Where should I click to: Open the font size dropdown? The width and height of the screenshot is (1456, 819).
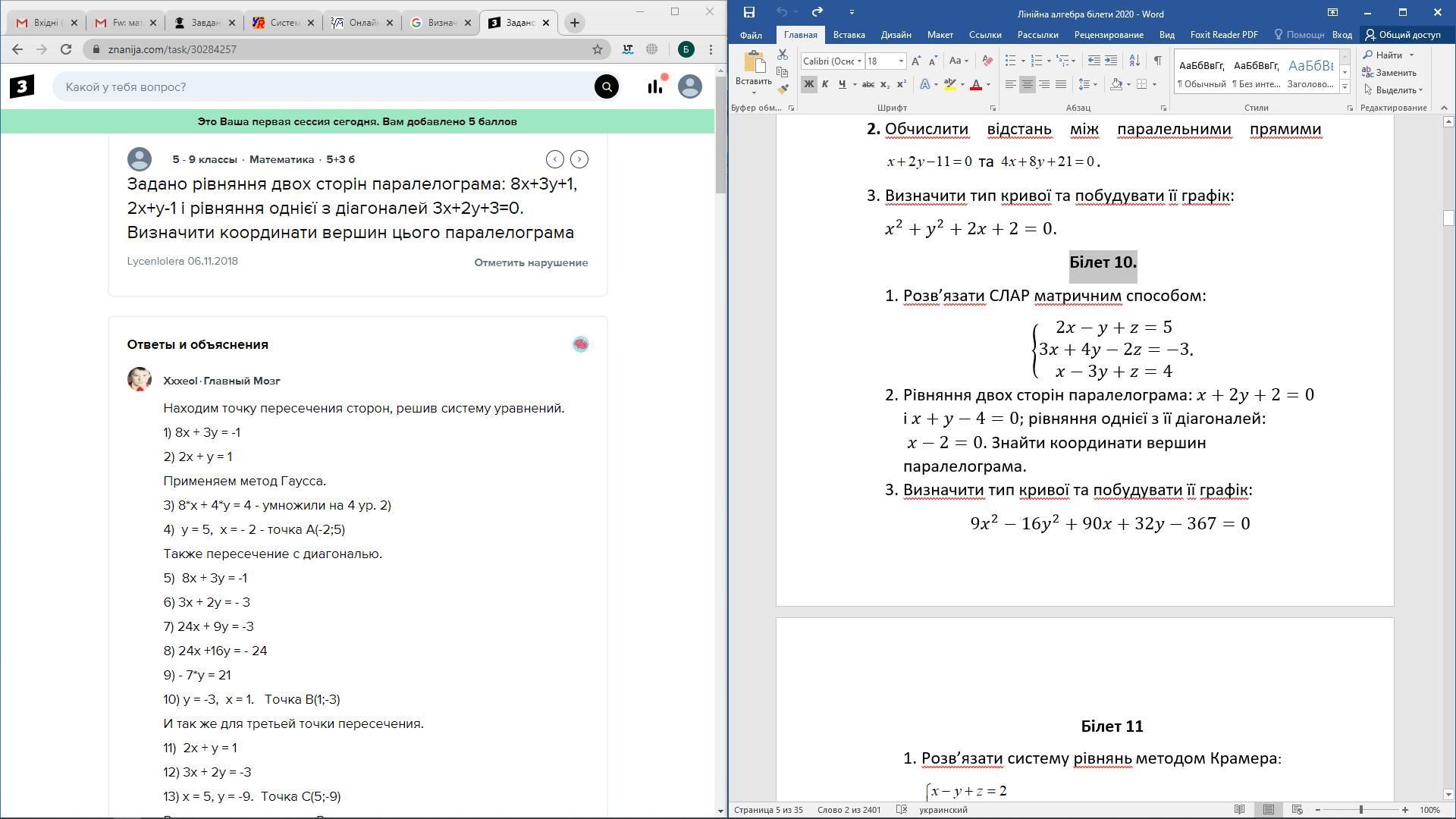901,61
